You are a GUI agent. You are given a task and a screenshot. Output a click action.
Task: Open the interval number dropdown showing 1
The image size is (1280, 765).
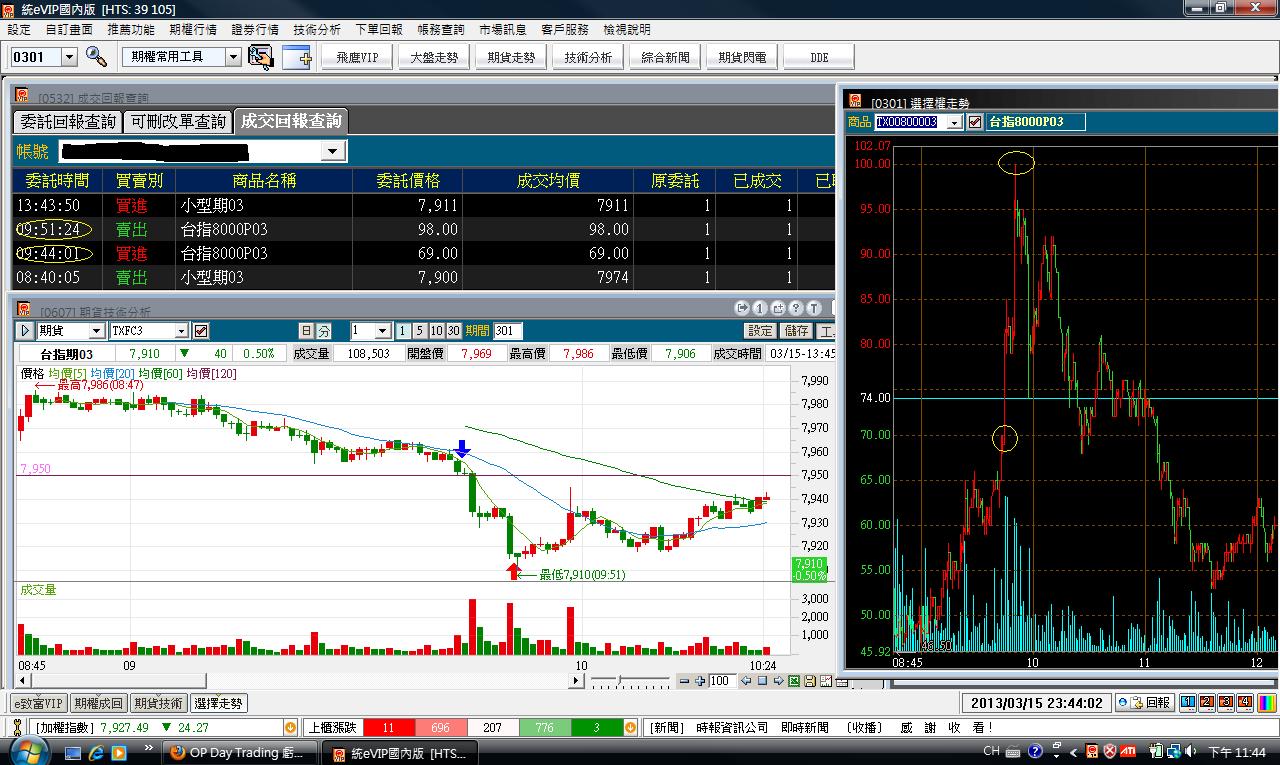(x=383, y=331)
